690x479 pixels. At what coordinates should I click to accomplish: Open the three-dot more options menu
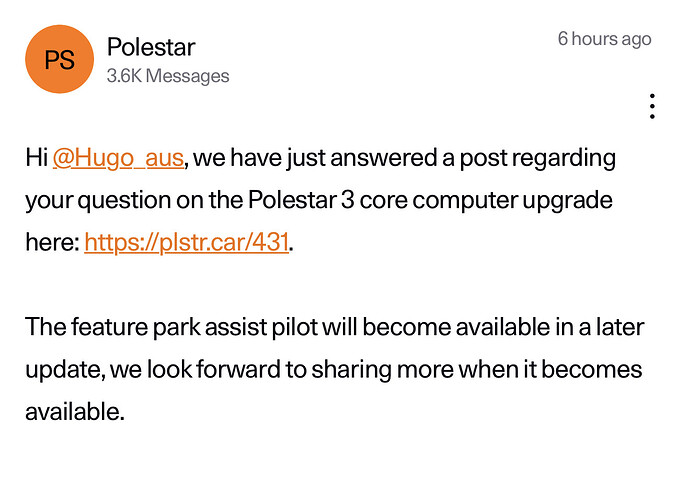651,106
